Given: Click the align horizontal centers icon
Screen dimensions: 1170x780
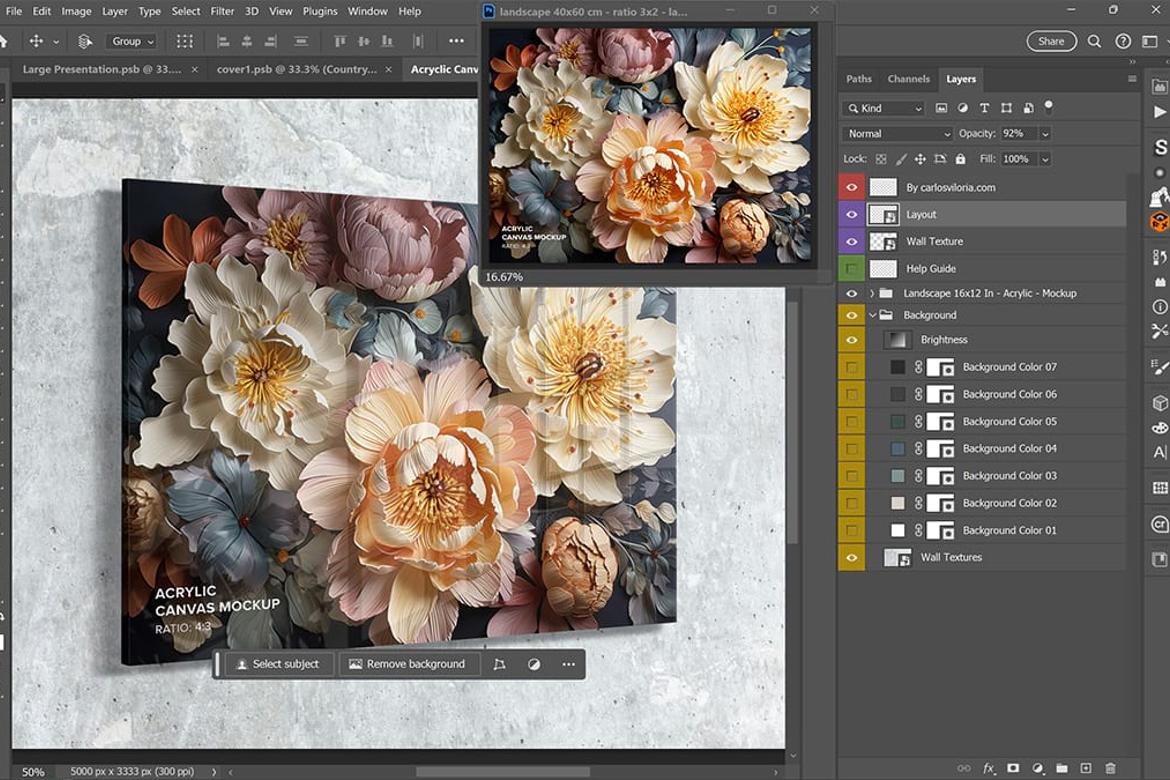Looking at the screenshot, I should click(x=246, y=41).
